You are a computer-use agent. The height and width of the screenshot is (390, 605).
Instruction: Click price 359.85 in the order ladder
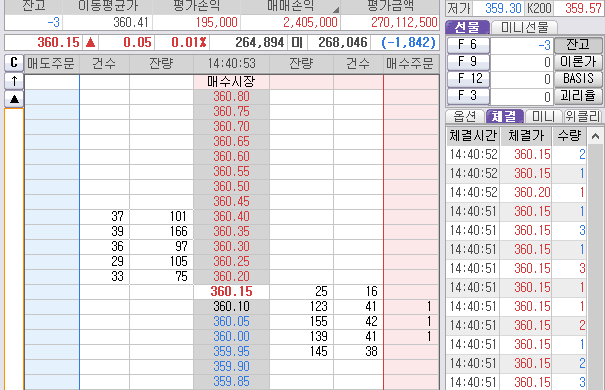(x=231, y=382)
